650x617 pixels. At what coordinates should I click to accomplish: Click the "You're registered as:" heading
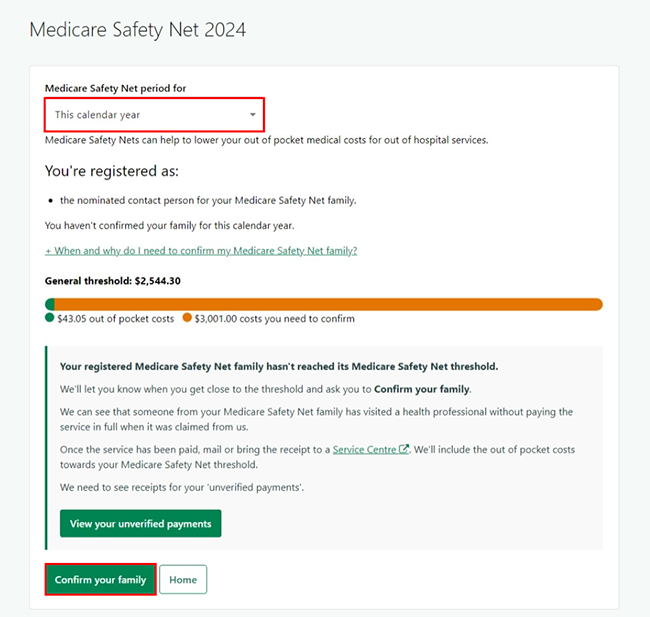112,171
